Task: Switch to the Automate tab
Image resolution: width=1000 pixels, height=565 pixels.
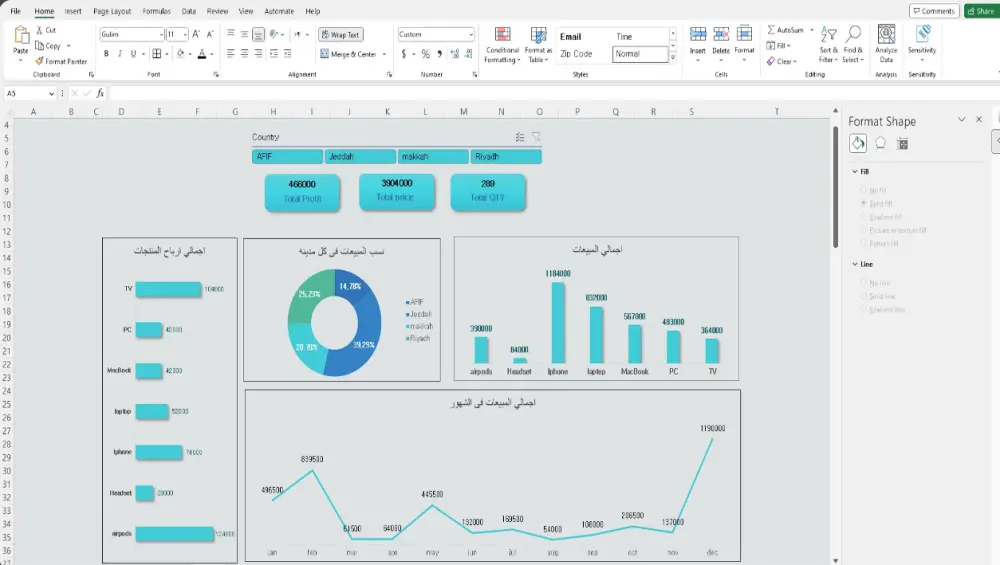Action: [279, 11]
